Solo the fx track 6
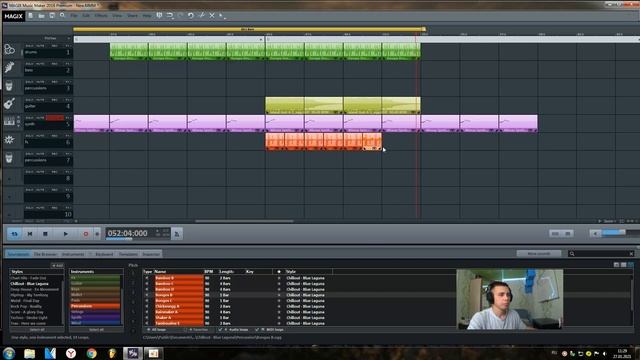Viewport: 640px width, 360px height. click(30, 136)
